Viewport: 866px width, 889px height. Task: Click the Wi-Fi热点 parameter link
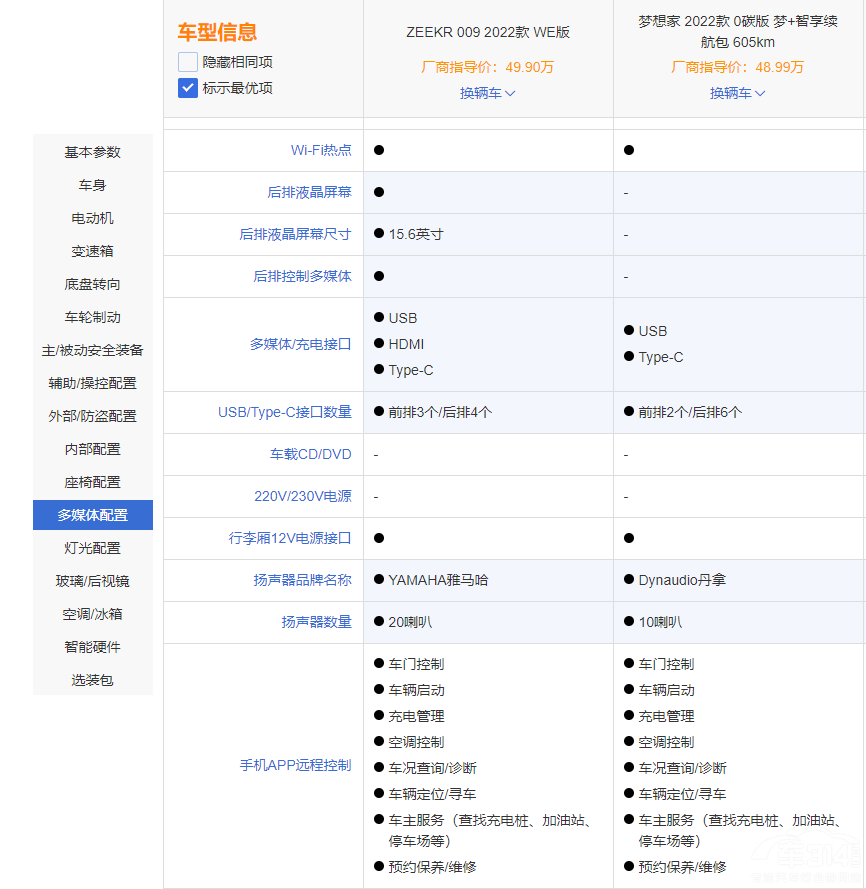[x=321, y=150]
